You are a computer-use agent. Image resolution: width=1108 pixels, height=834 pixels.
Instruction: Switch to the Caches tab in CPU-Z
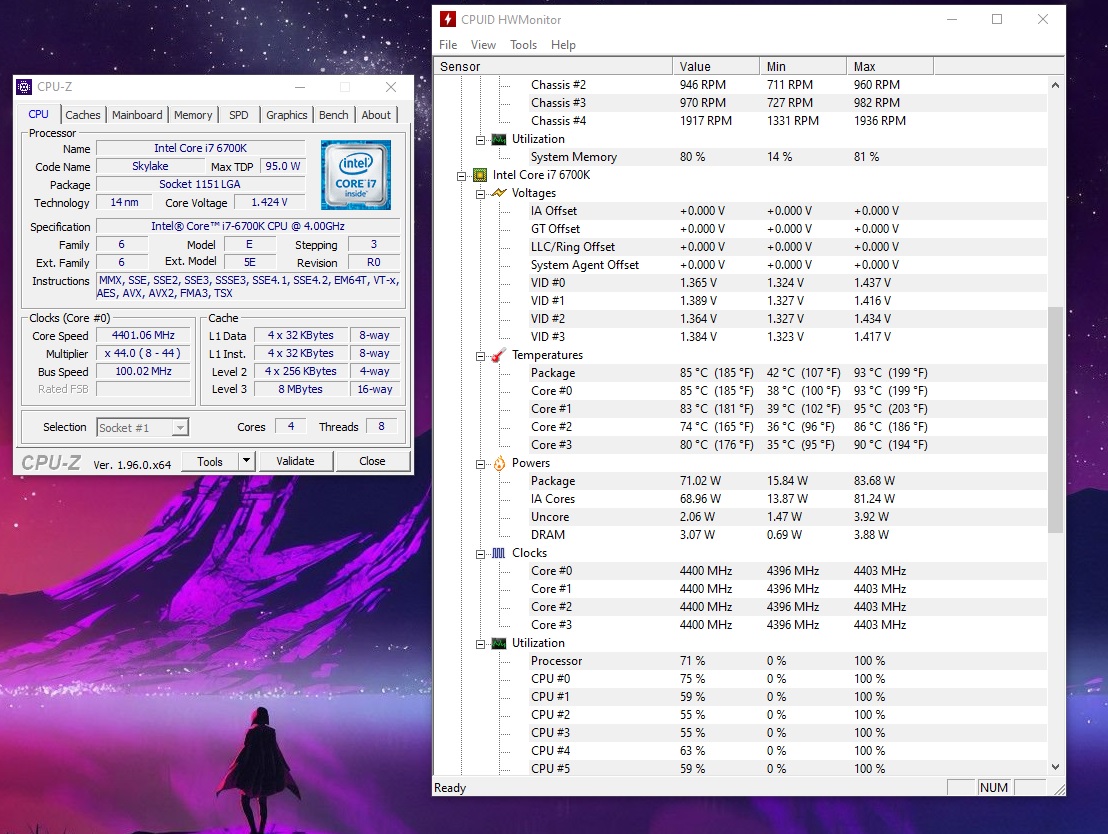[x=83, y=114]
